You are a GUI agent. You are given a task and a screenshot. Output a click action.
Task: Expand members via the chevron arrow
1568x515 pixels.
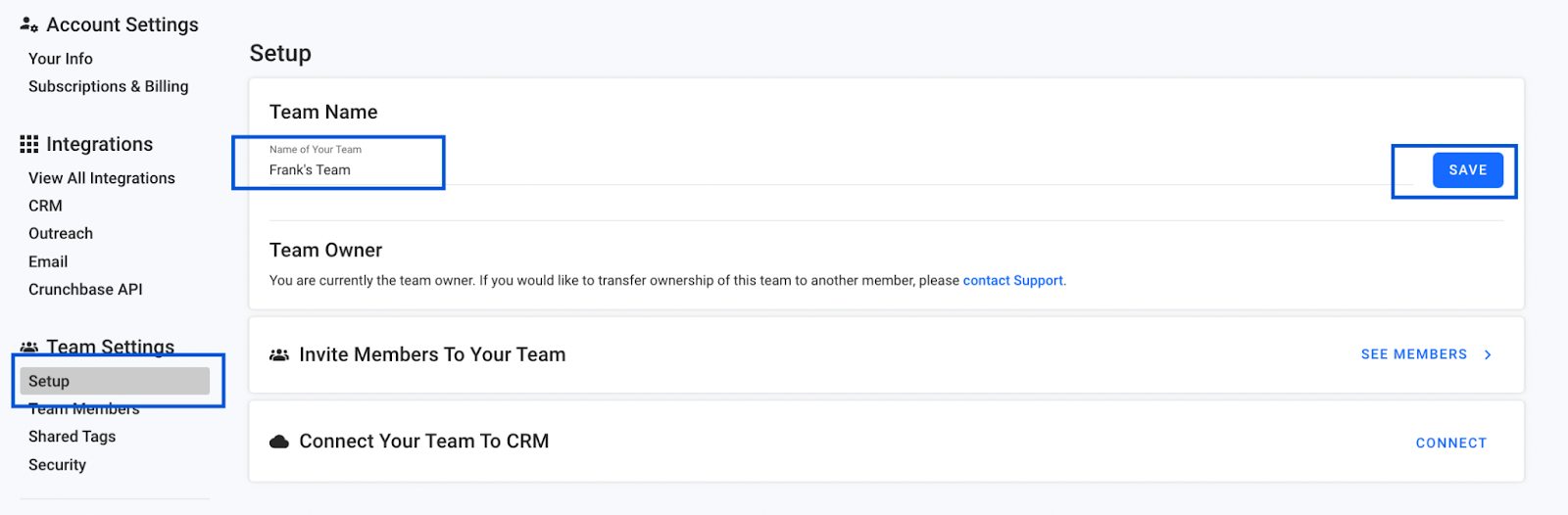coord(1488,354)
